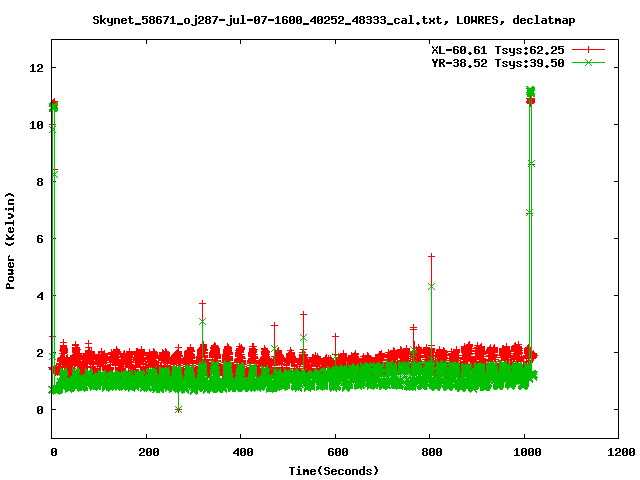Click the green marker at zero power near 270 seconds

click(178, 409)
